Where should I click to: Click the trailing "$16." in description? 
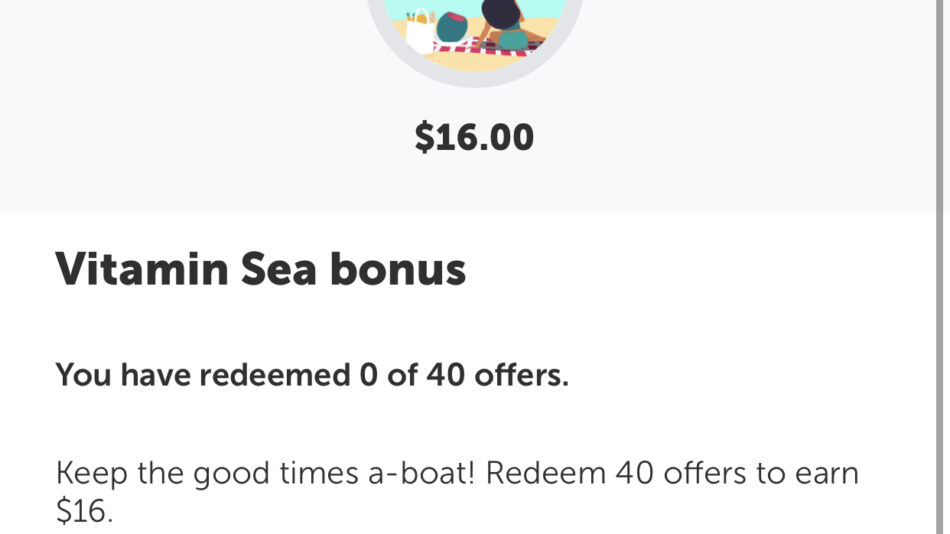[85, 512]
